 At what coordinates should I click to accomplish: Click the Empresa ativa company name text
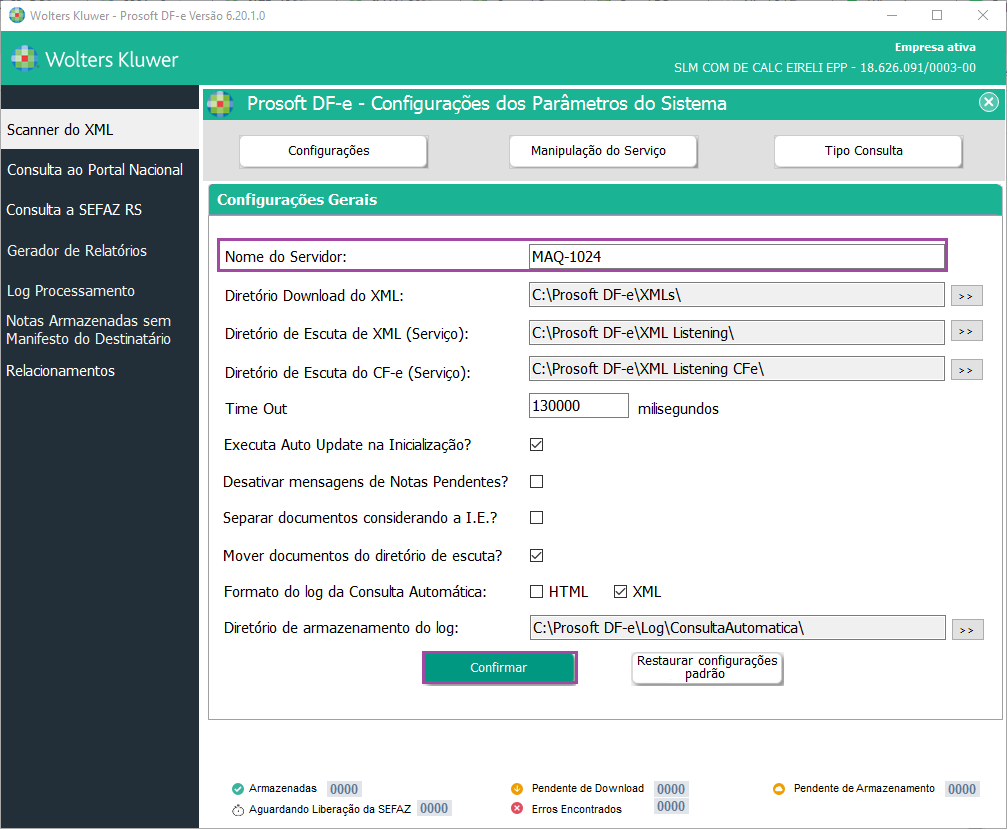(x=825, y=68)
